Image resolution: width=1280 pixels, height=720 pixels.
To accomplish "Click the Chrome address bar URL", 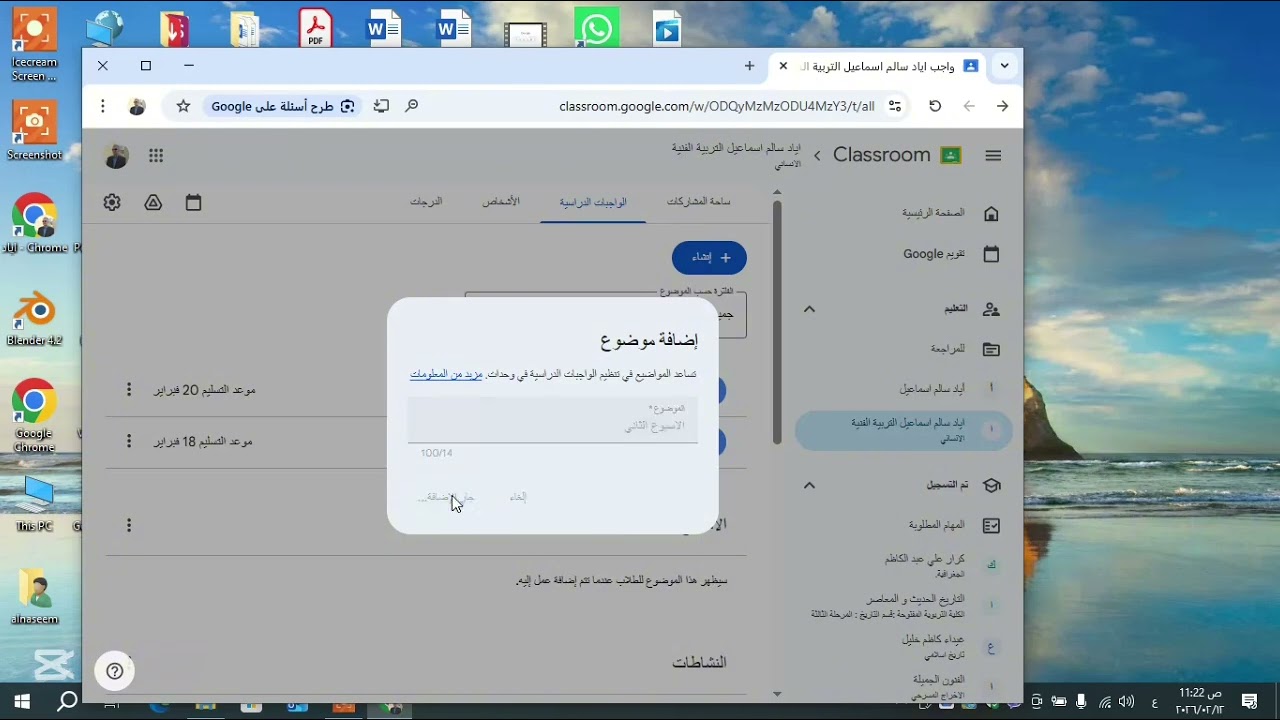I will click(x=716, y=106).
